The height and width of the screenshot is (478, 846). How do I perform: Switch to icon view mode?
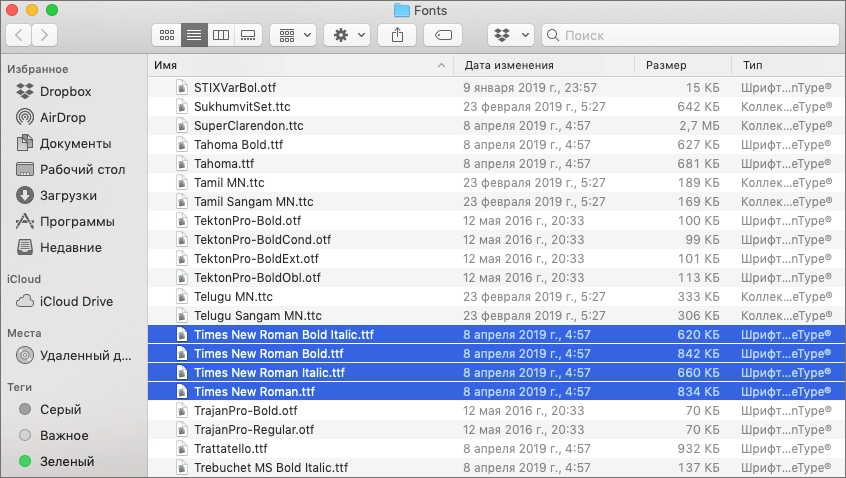(167, 35)
